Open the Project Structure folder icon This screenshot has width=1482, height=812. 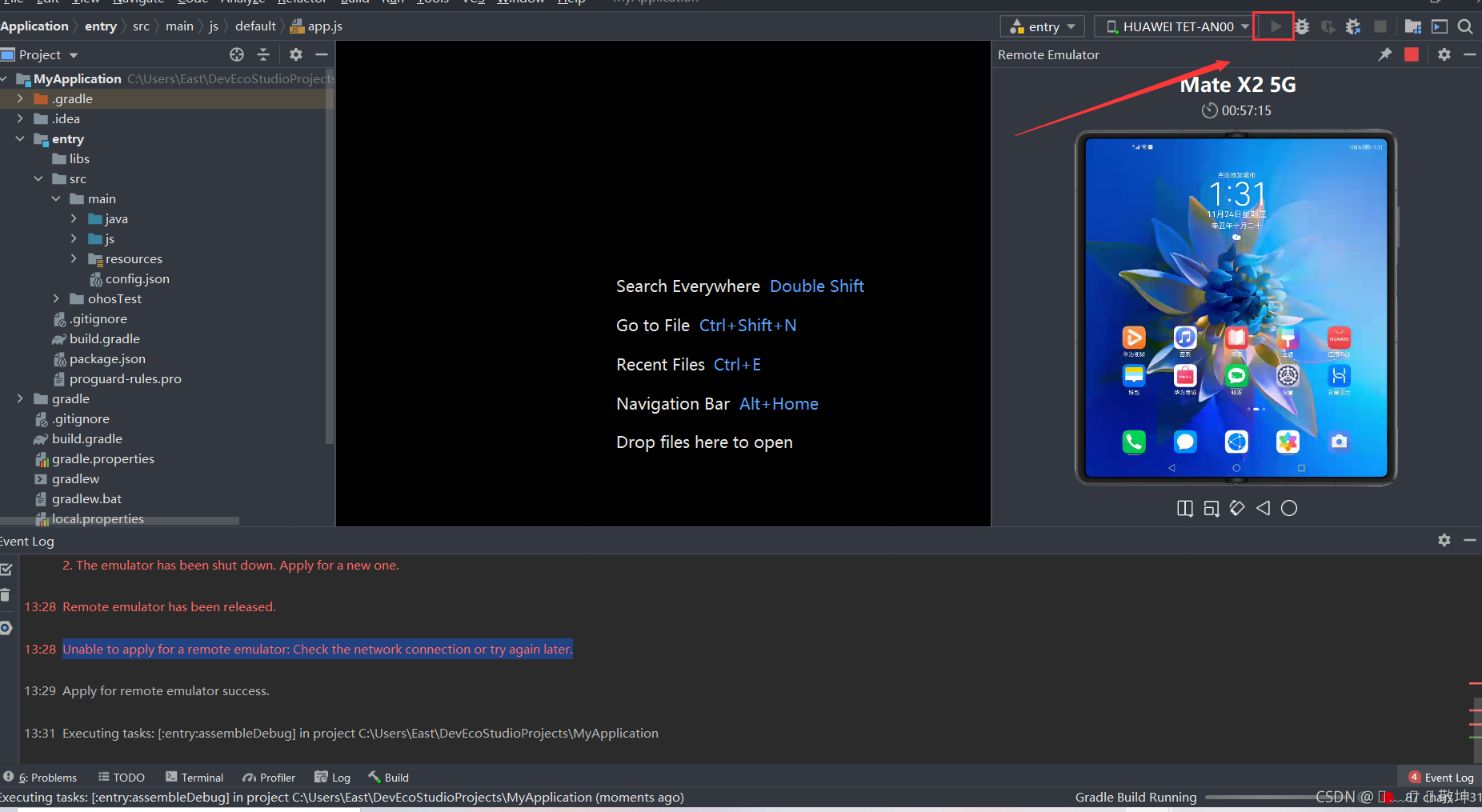click(1413, 26)
